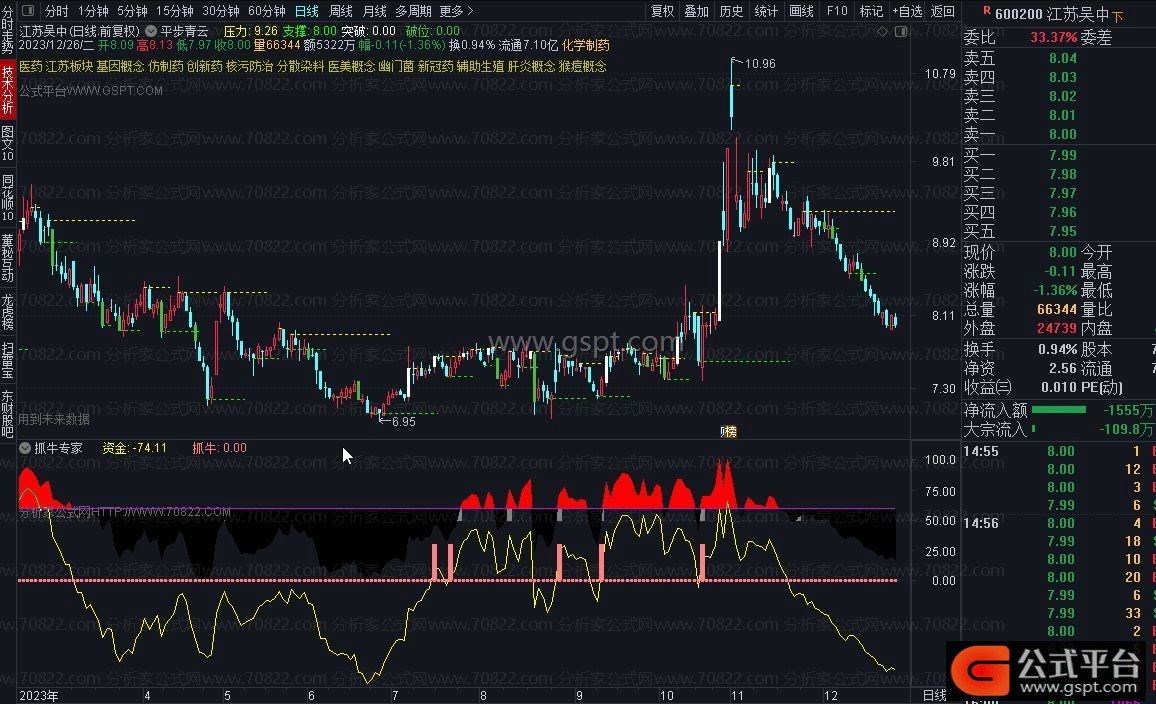Open the 扫雷宝 sidebar tab
The width and height of the screenshot is (1156, 704).
(x=7, y=360)
